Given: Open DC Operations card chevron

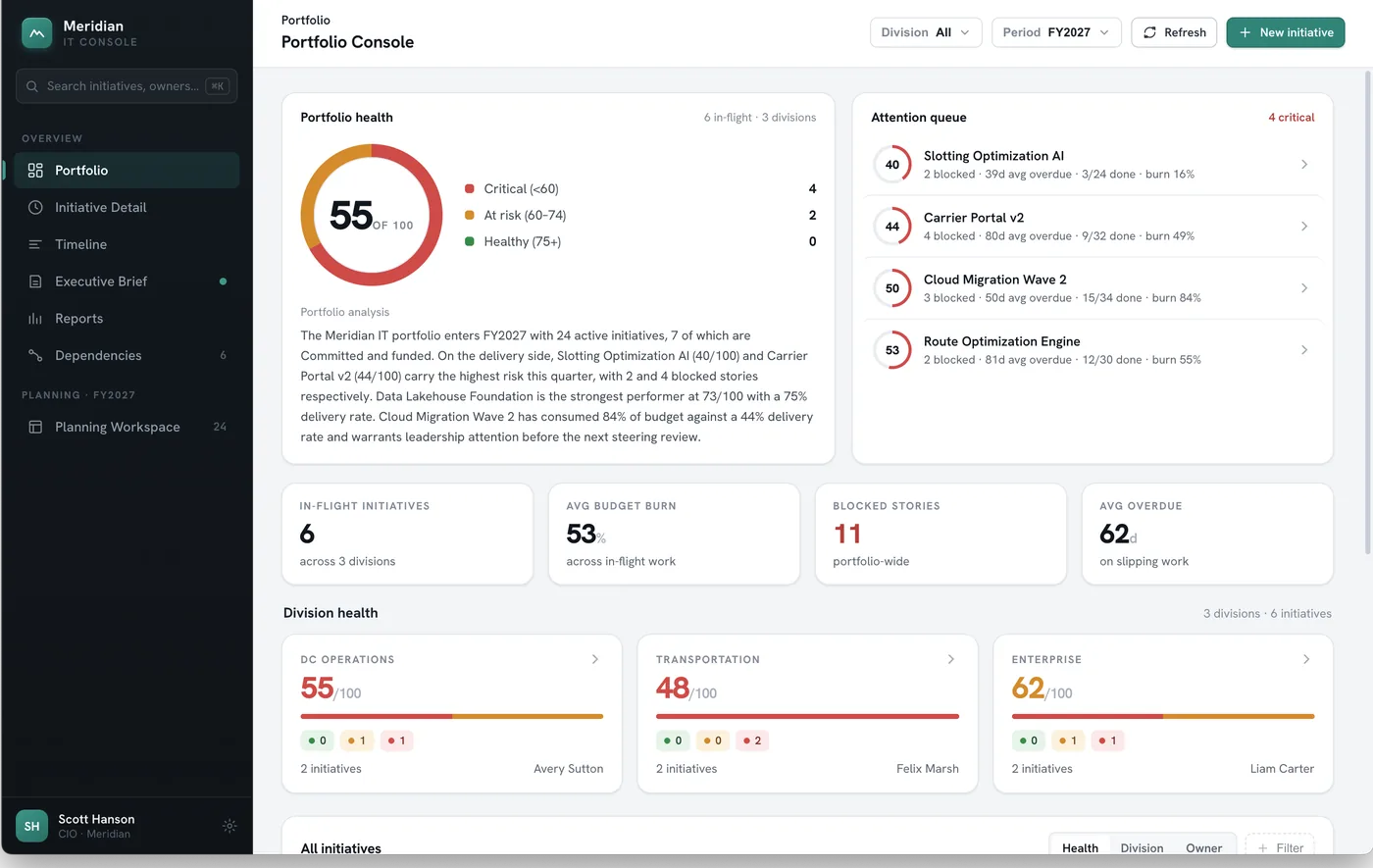Looking at the screenshot, I should coord(595,659).
